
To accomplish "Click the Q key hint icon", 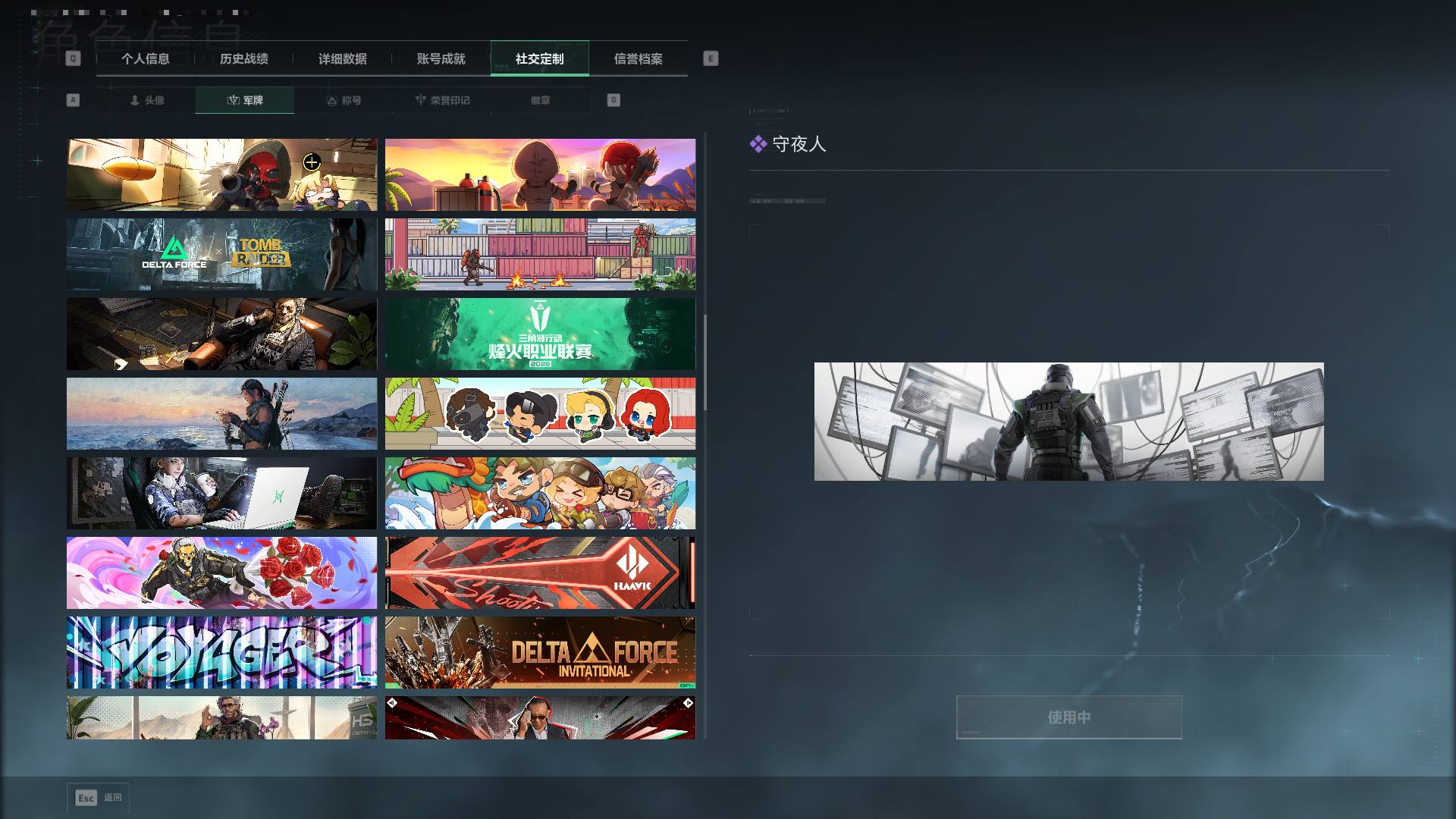I will [73, 58].
